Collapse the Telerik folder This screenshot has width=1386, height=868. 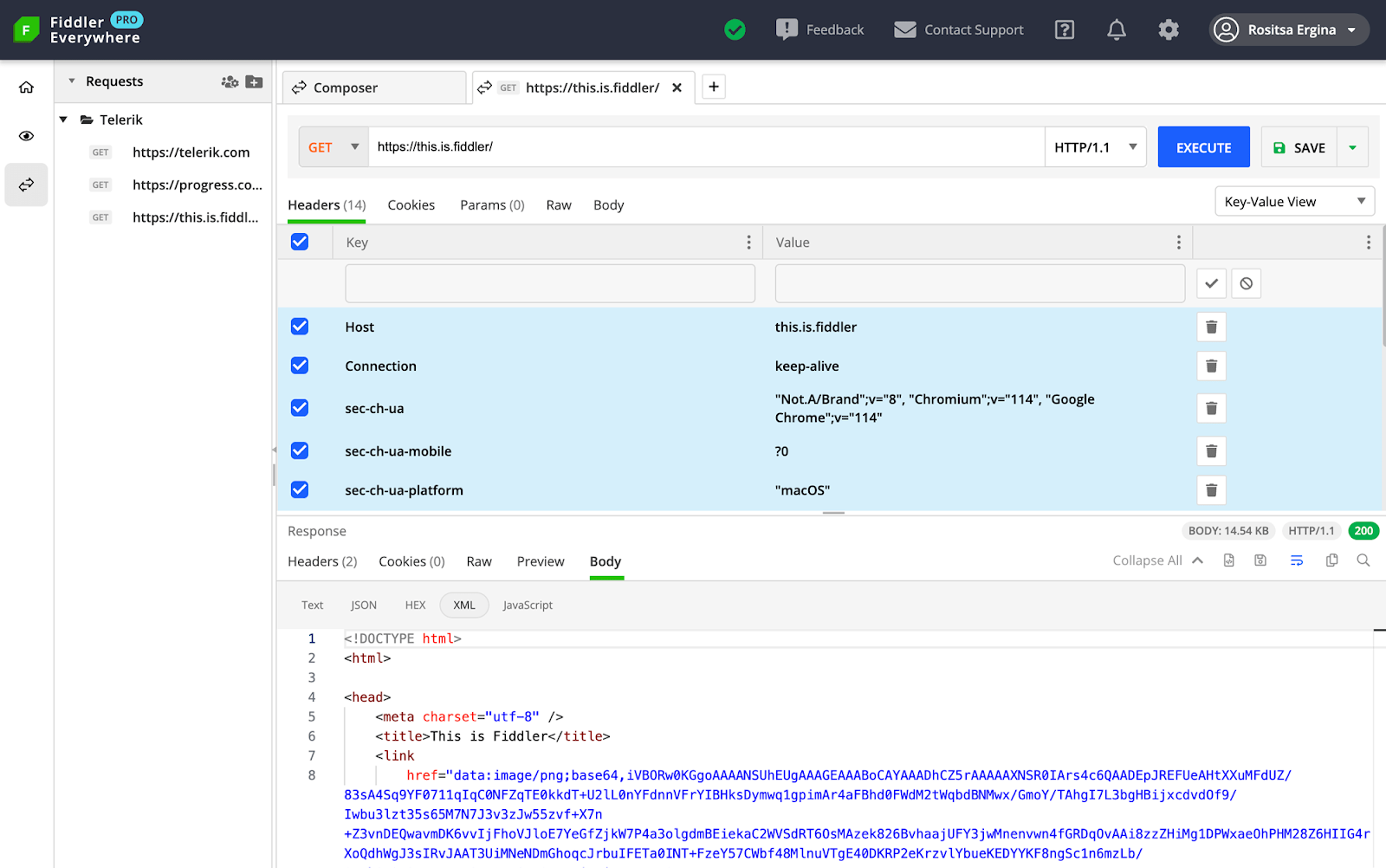click(63, 120)
